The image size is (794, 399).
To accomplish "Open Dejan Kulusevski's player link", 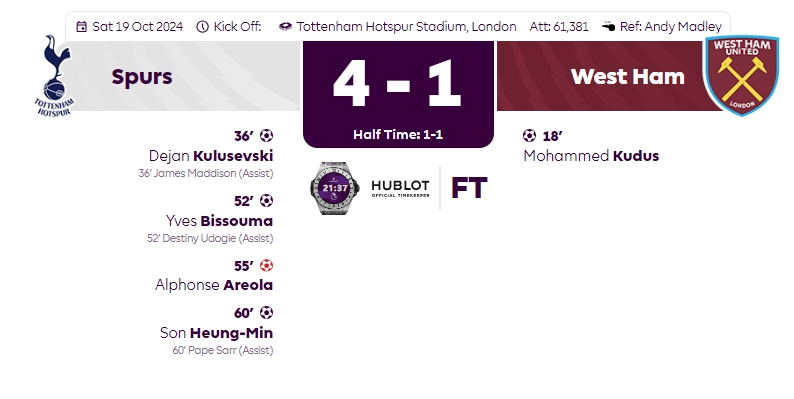I will point(211,155).
